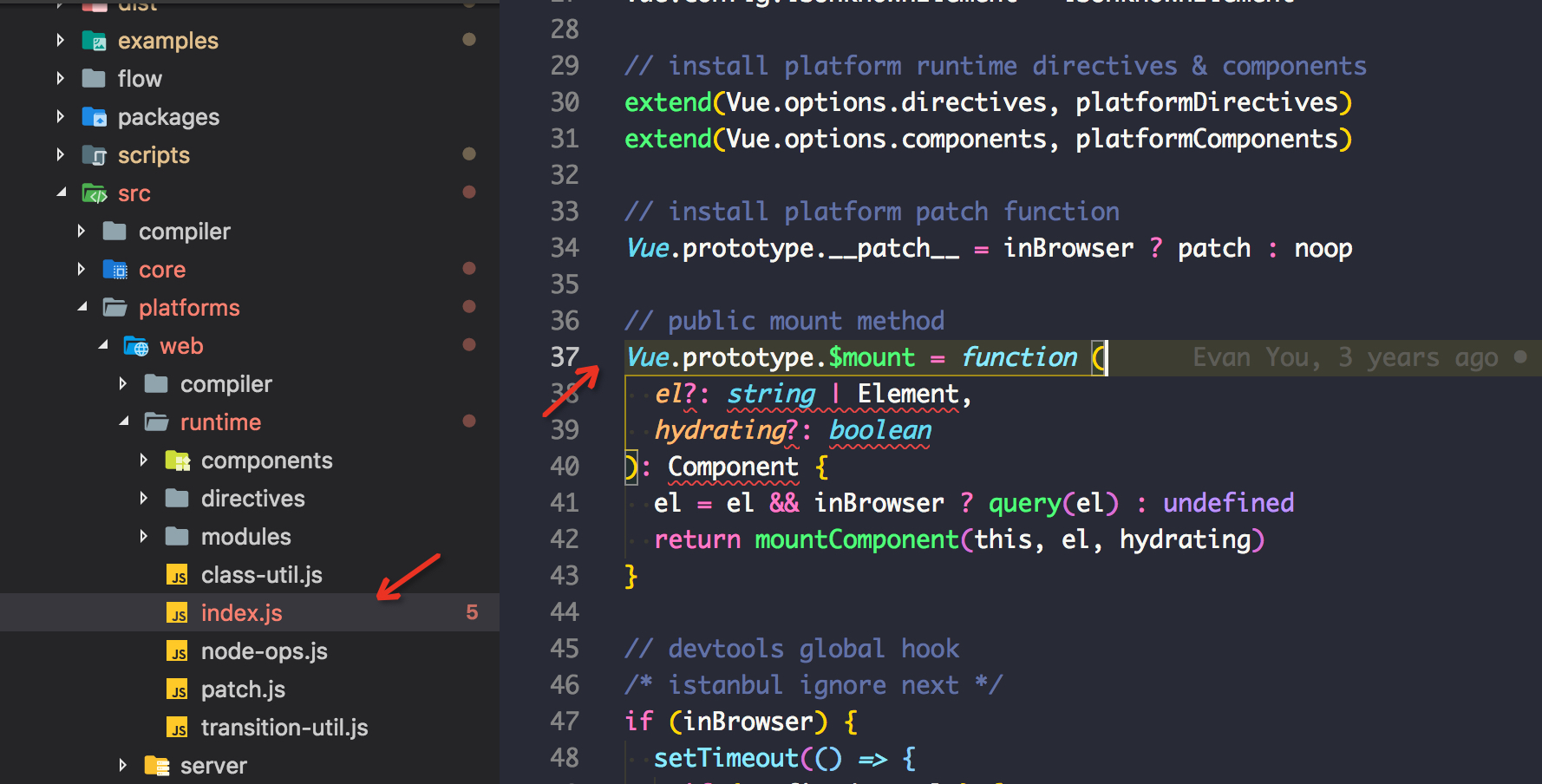Expand the core folder arrow
Viewport: 1542px width, 784px height.
pyautogui.click(x=81, y=269)
